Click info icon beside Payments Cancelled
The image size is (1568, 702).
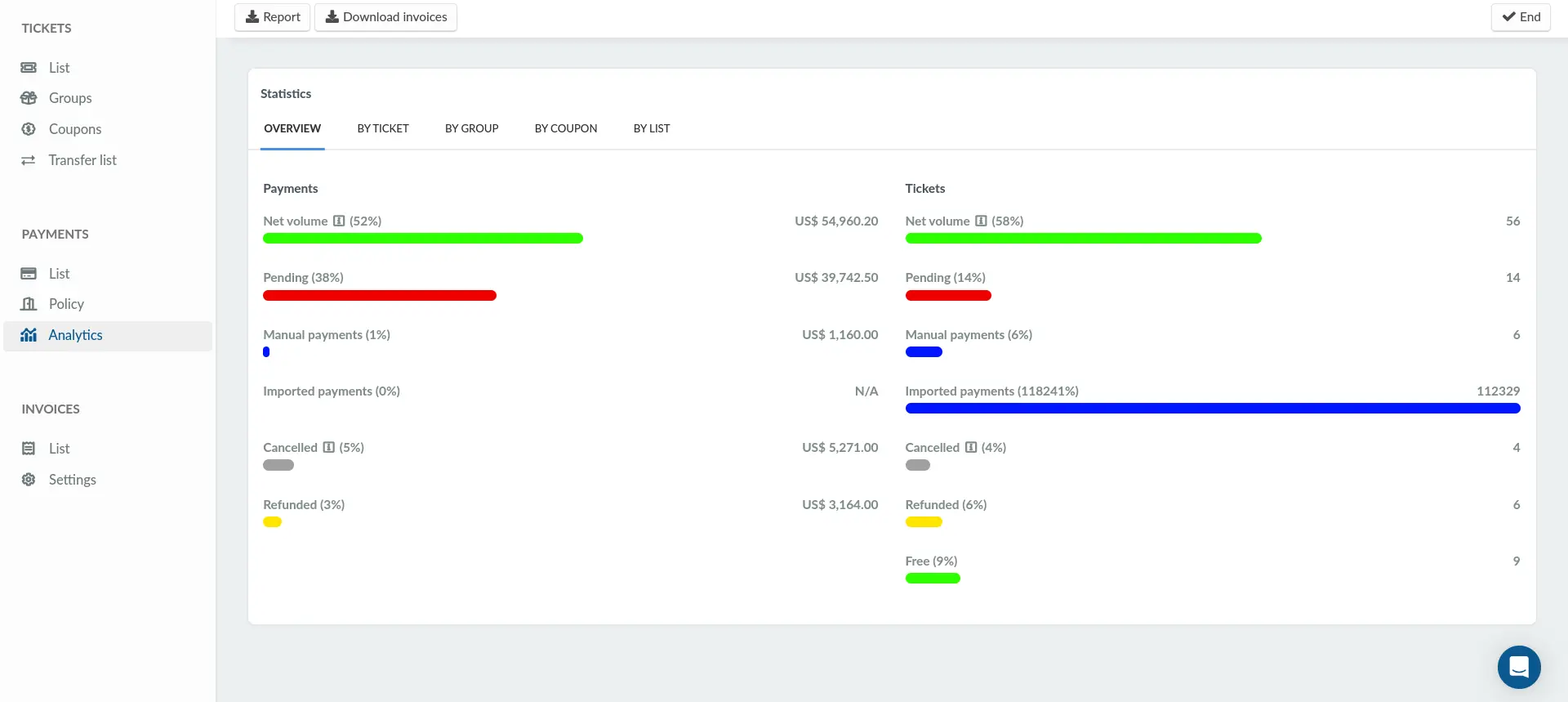tap(329, 448)
